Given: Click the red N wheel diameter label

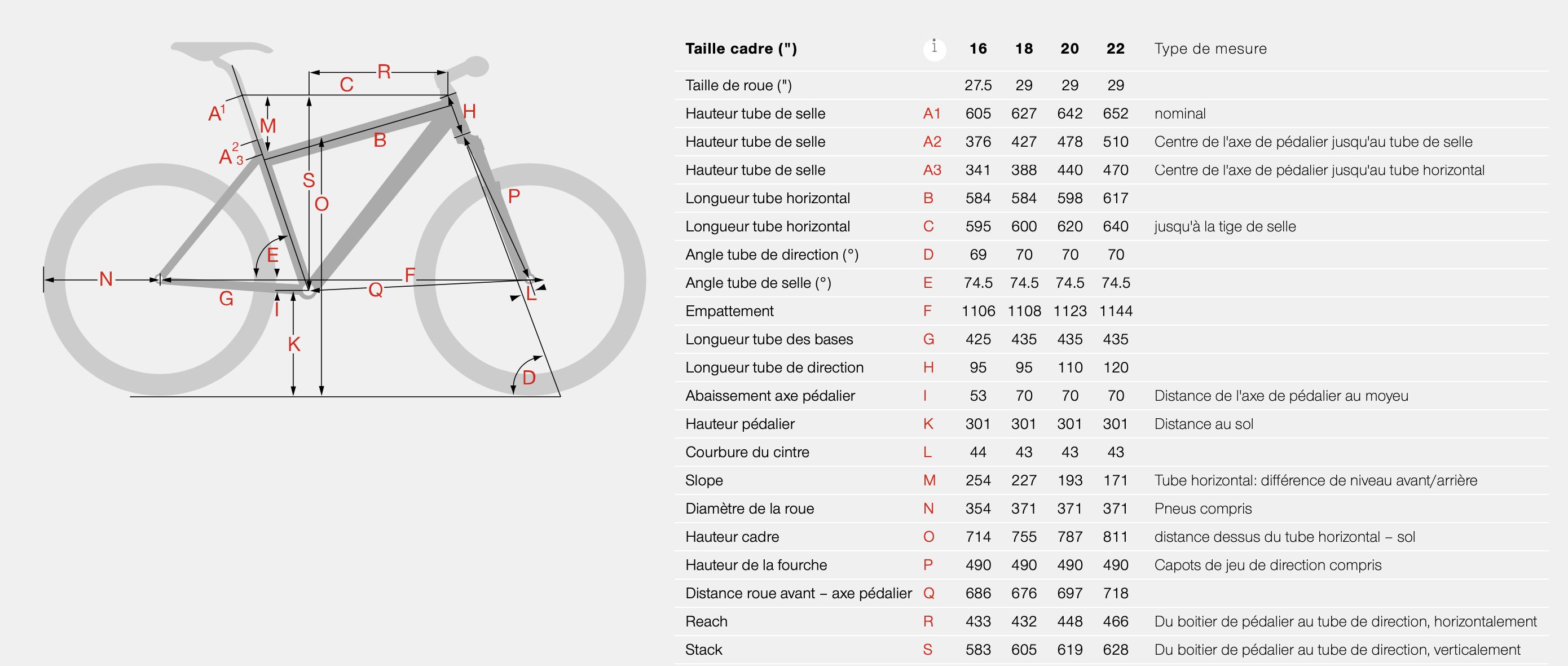Looking at the screenshot, I should [x=106, y=279].
